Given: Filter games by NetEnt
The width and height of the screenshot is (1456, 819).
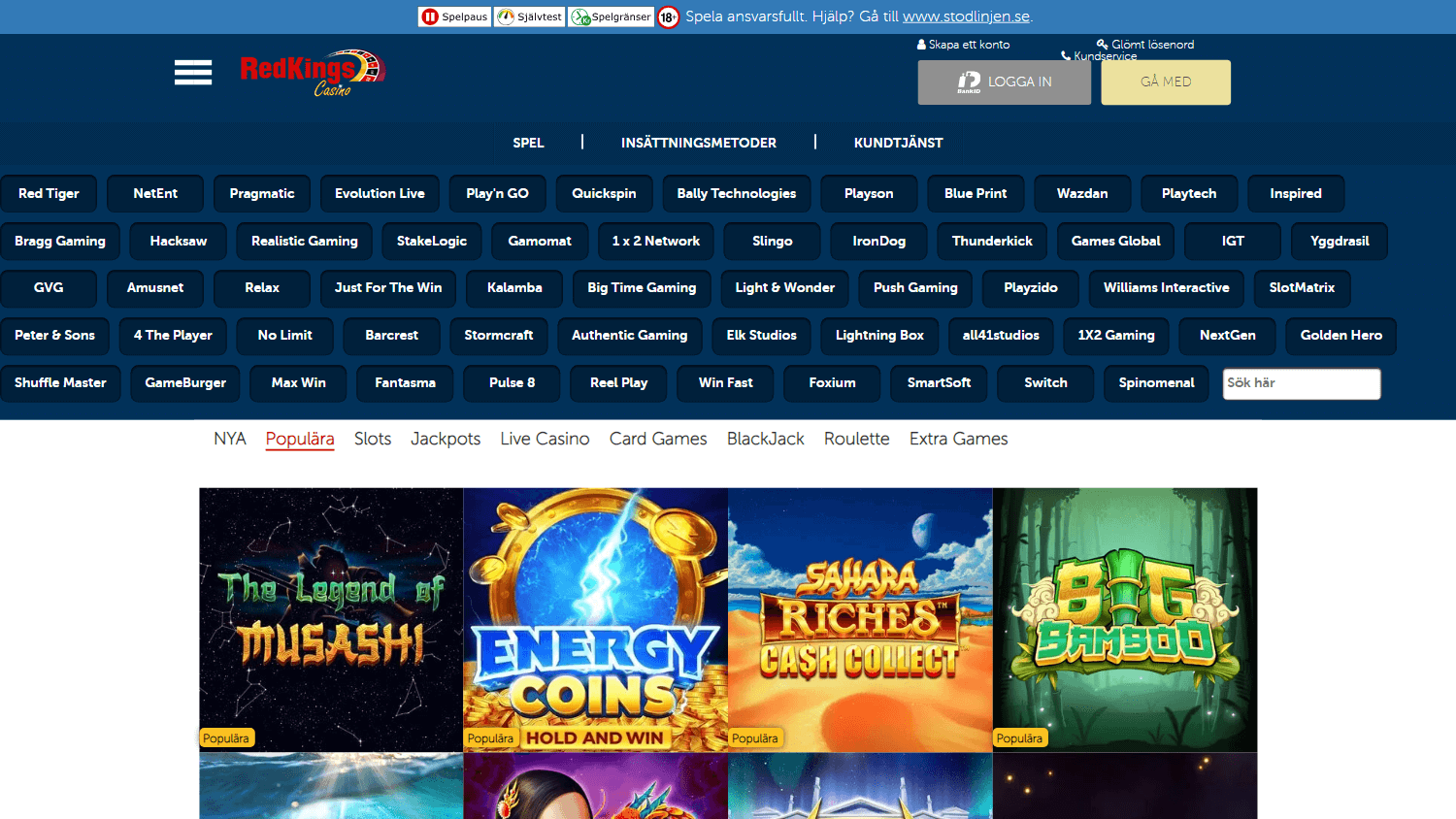Looking at the screenshot, I should coord(155,193).
